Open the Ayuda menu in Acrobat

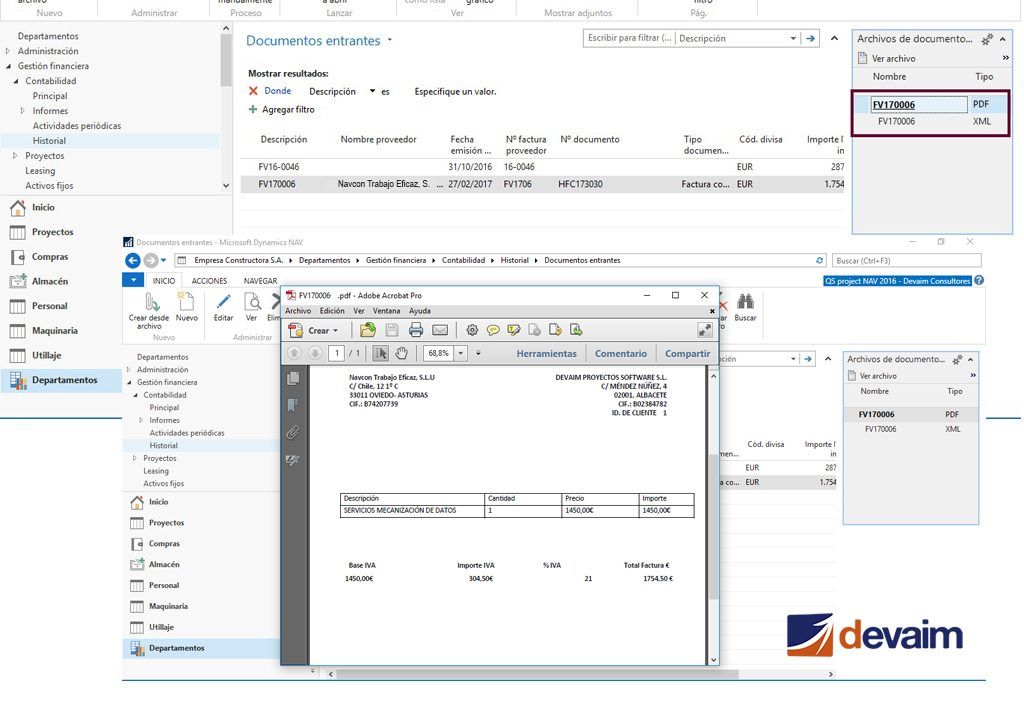pos(419,311)
